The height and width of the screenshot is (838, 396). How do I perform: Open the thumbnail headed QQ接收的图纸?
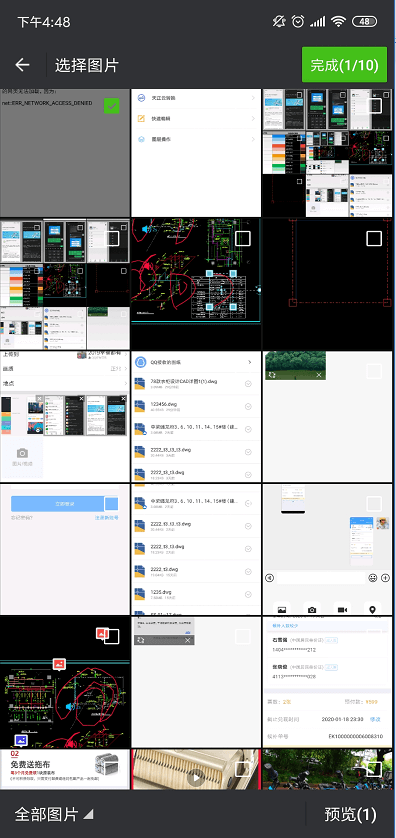[x=196, y=417]
